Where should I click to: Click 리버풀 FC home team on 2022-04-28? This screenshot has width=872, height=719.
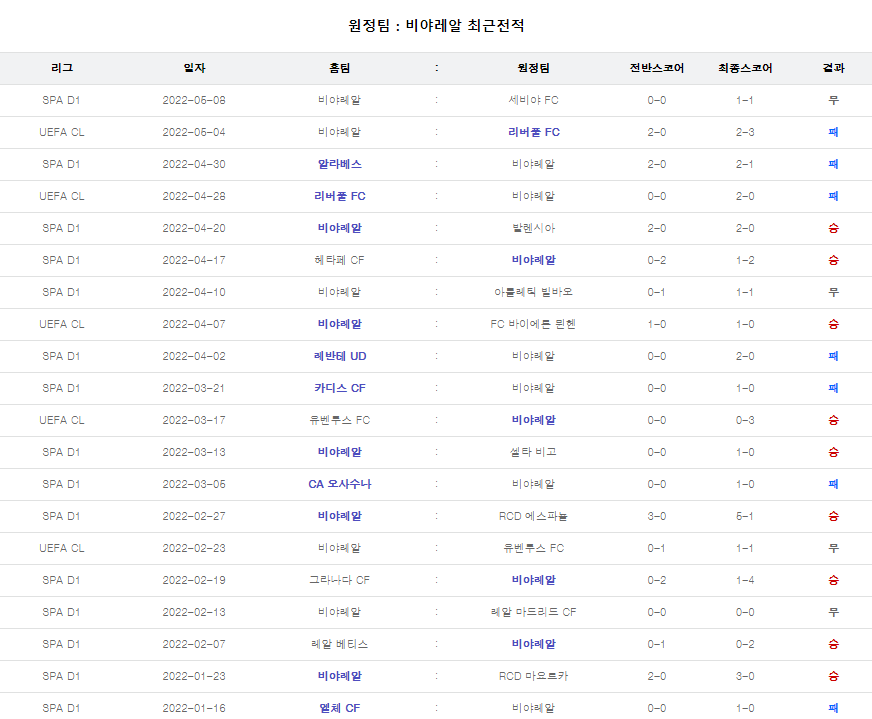point(340,196)
